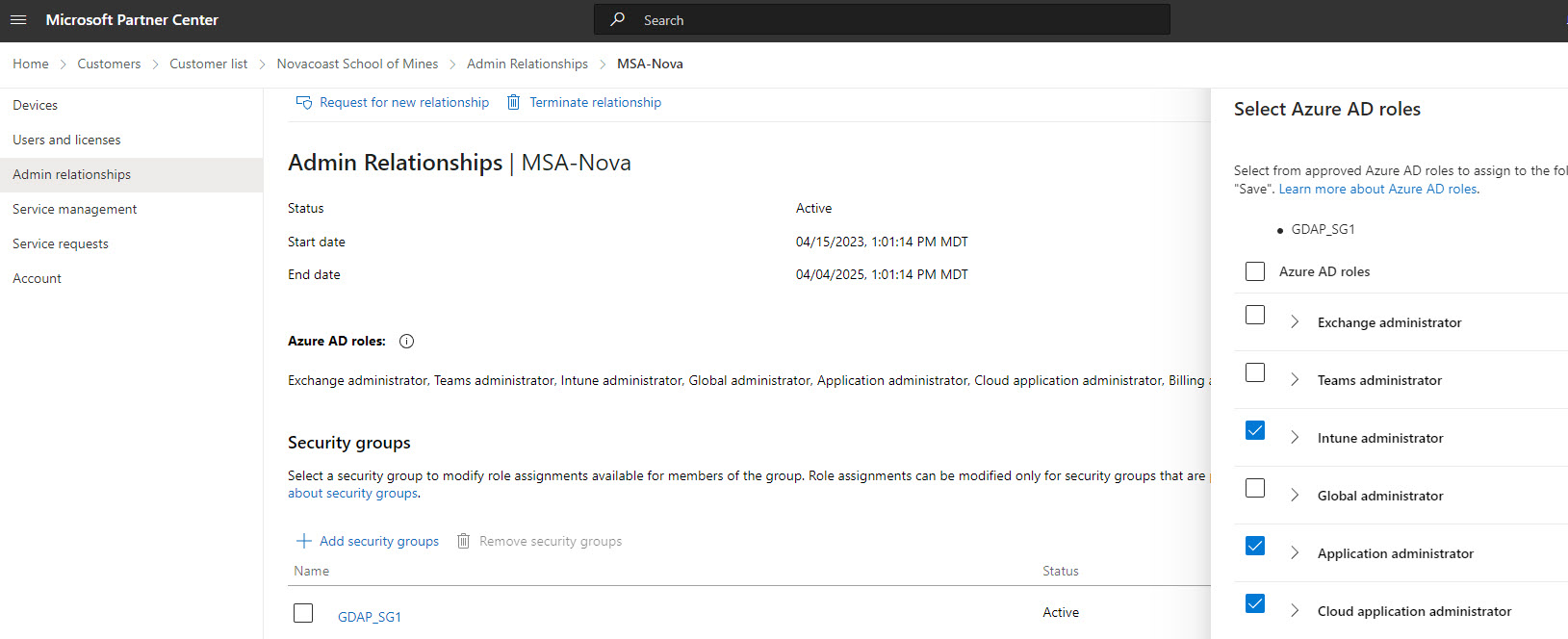Click the search magnifier icon

click(x=618, y=19)
